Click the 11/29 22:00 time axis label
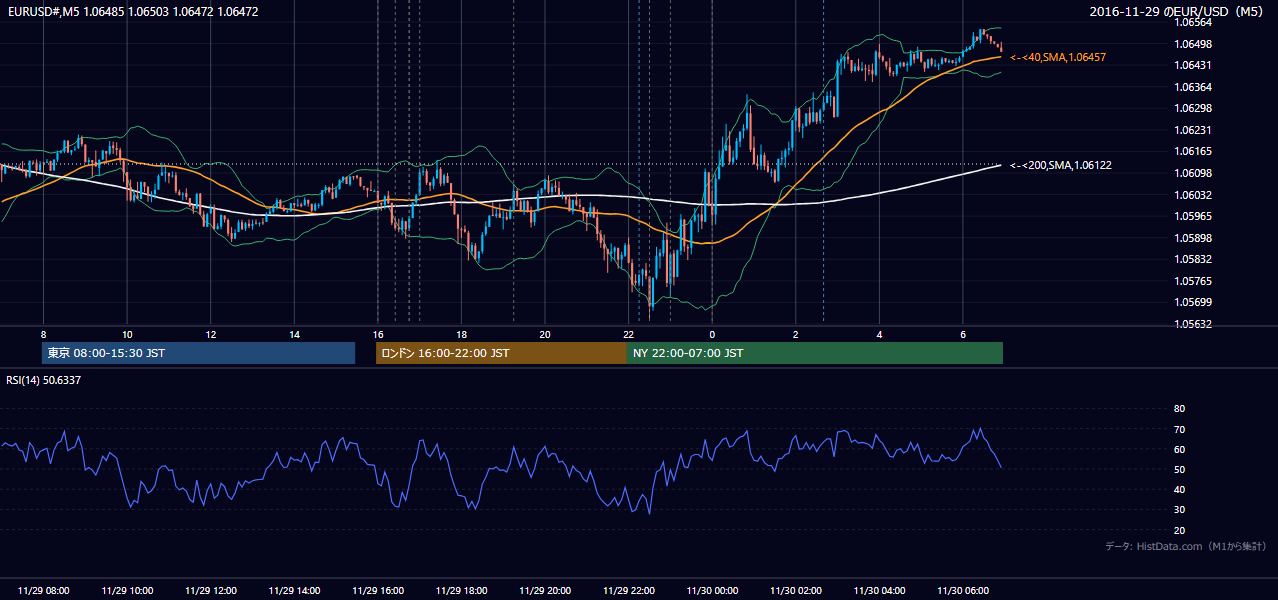 tap(629, 591)
